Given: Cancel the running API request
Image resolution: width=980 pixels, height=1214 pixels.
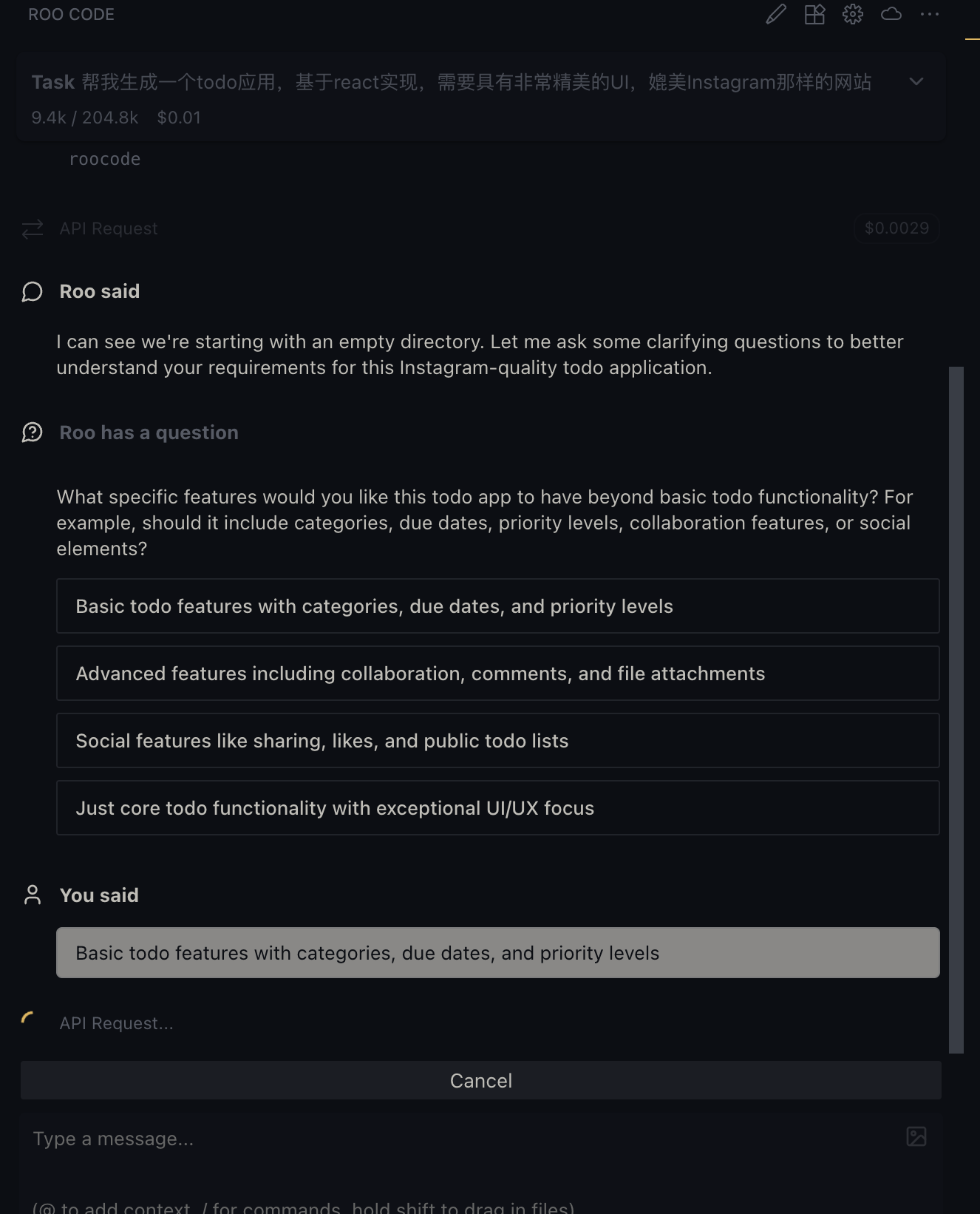Looking at the screenshot, I should (x=480, y=1081).
